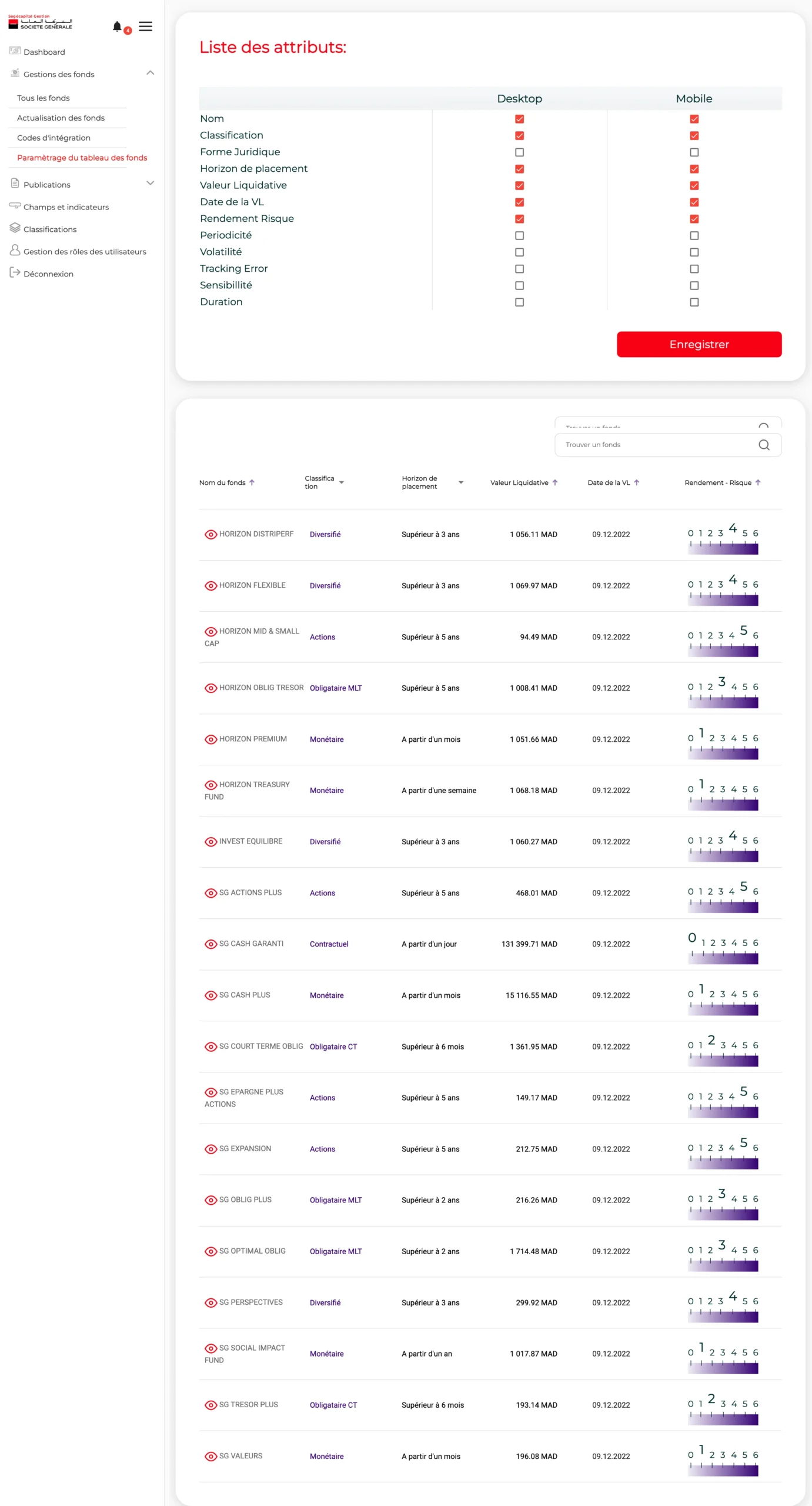This screenshot has height=1506, width=812.
Task: Collapse the Gestions des fonds section
Action: click(x=150, y=73)
